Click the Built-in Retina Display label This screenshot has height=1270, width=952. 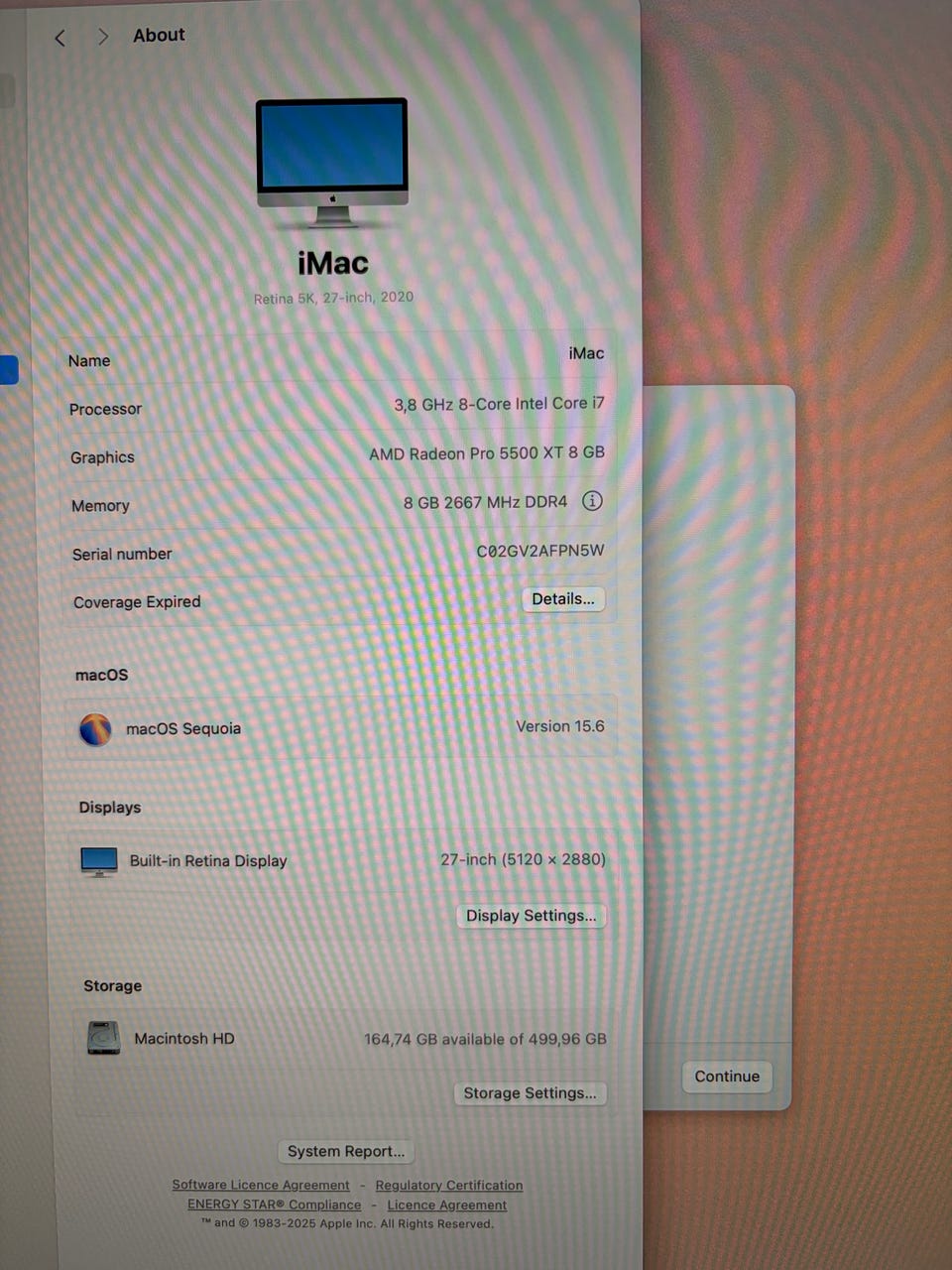tap(208, 861)
